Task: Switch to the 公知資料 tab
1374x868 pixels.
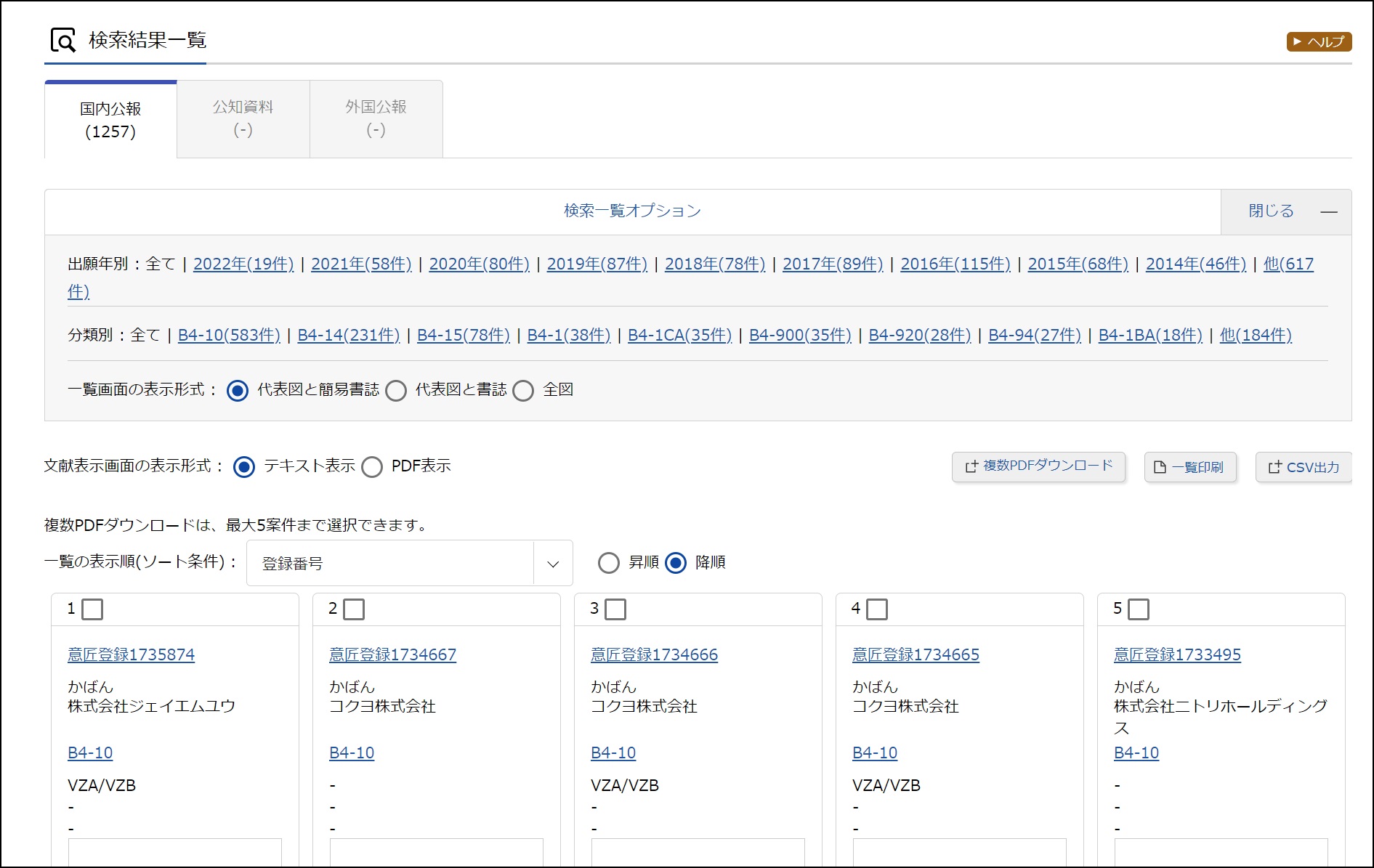Action: [243, 118]
